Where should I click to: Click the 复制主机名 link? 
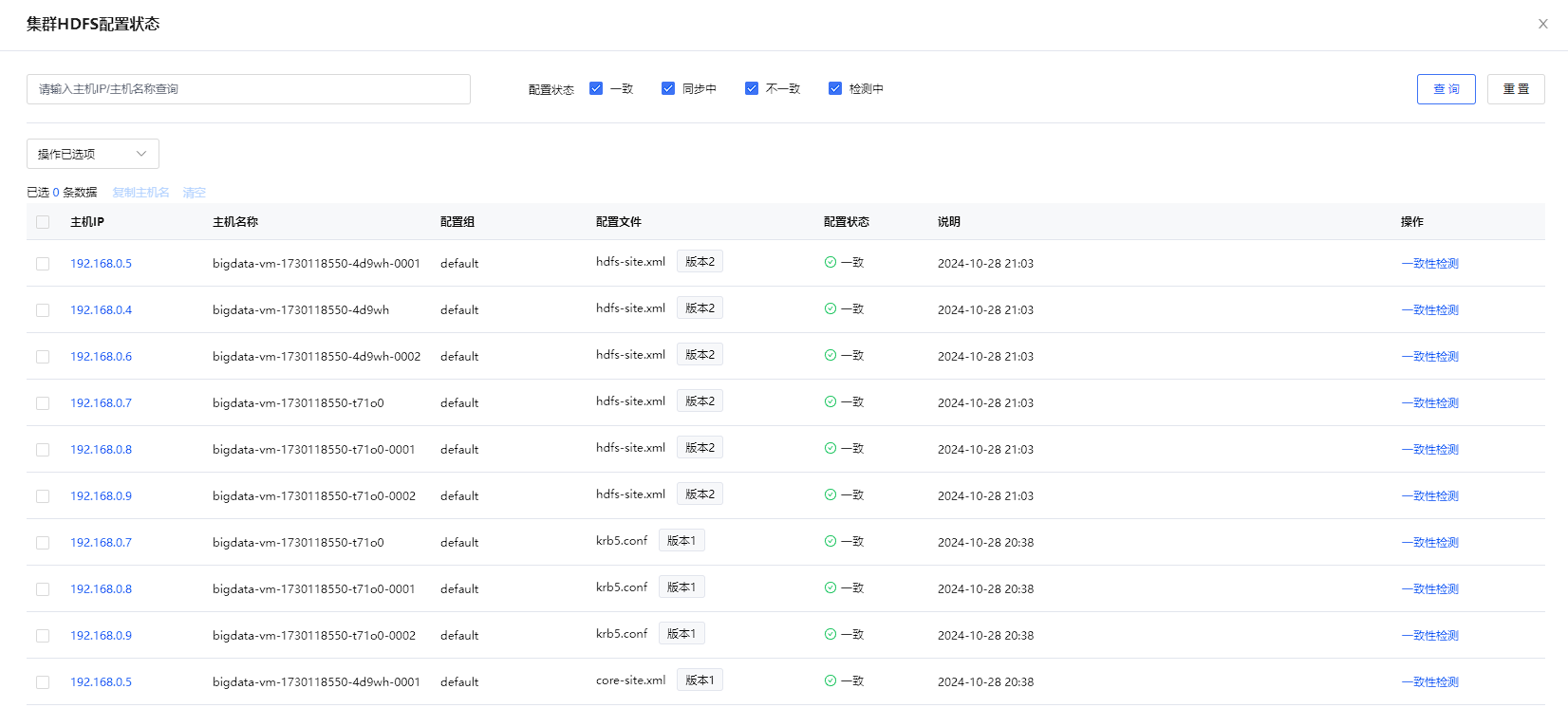(x=141, y=193)
